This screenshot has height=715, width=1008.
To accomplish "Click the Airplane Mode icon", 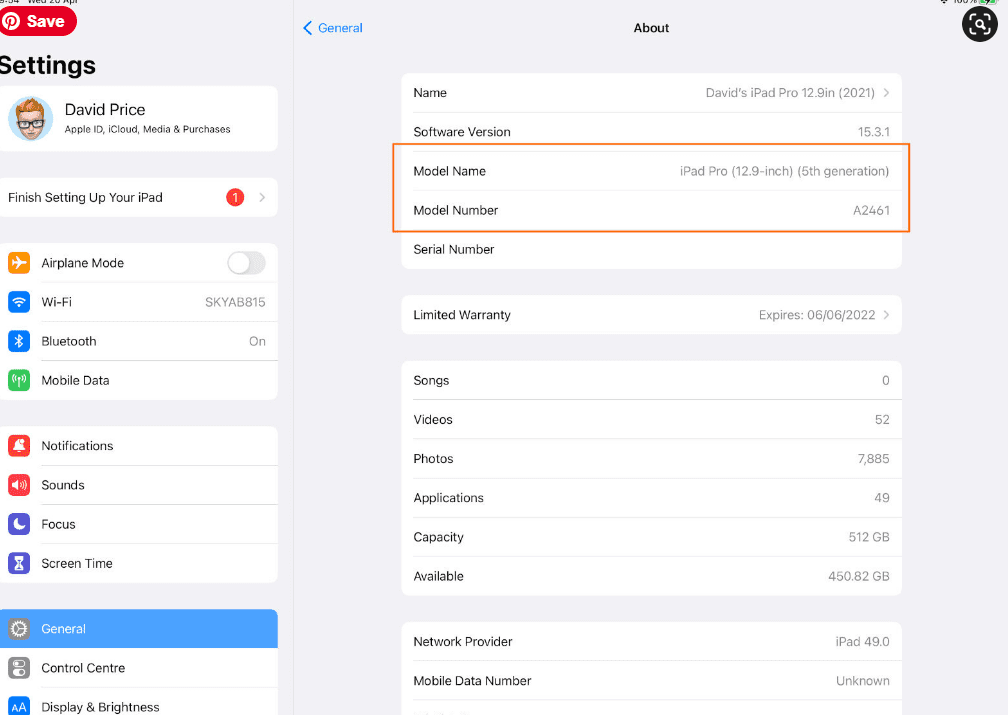I will pyautogui.click(x=19, y=263).
